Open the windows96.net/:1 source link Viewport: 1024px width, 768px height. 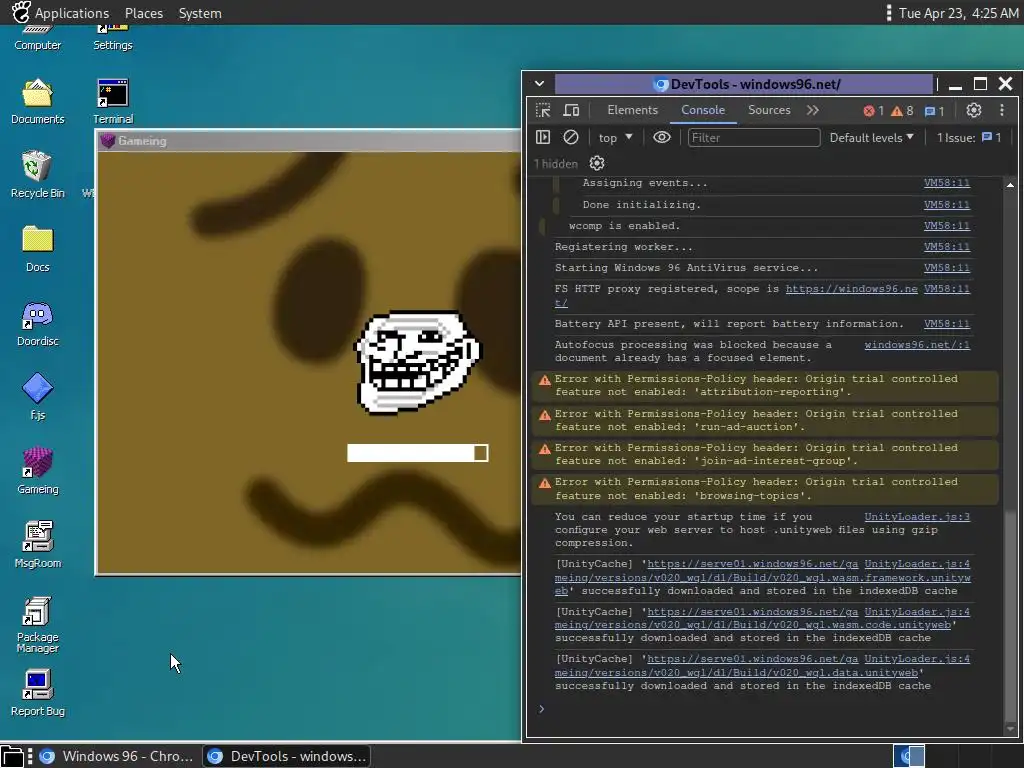pyautogui.click(x=917, y=345)
